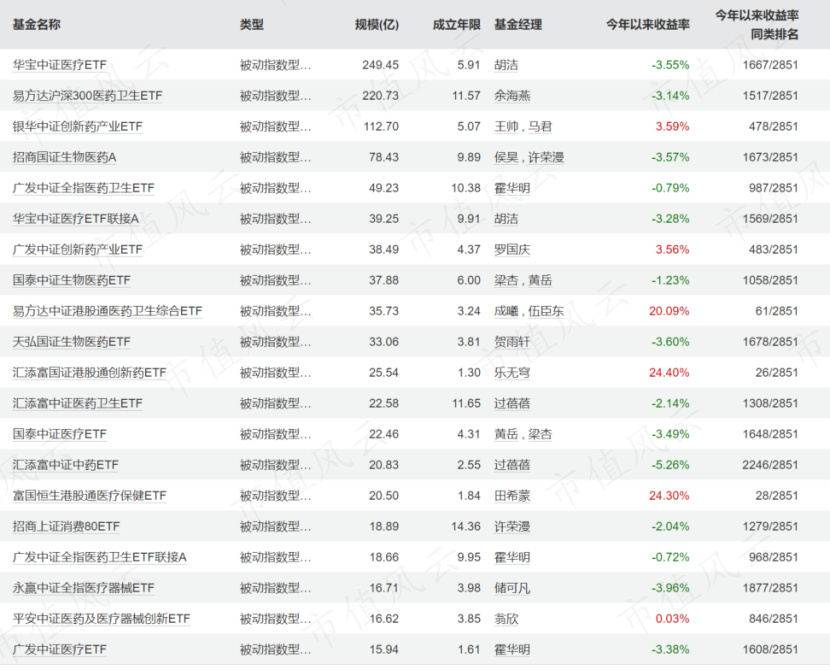The width and height of the screenshot is (830, 670).
Task: Open manager 田希蒙 profile link
Action: pyautogui.click(x=512, y=495)
